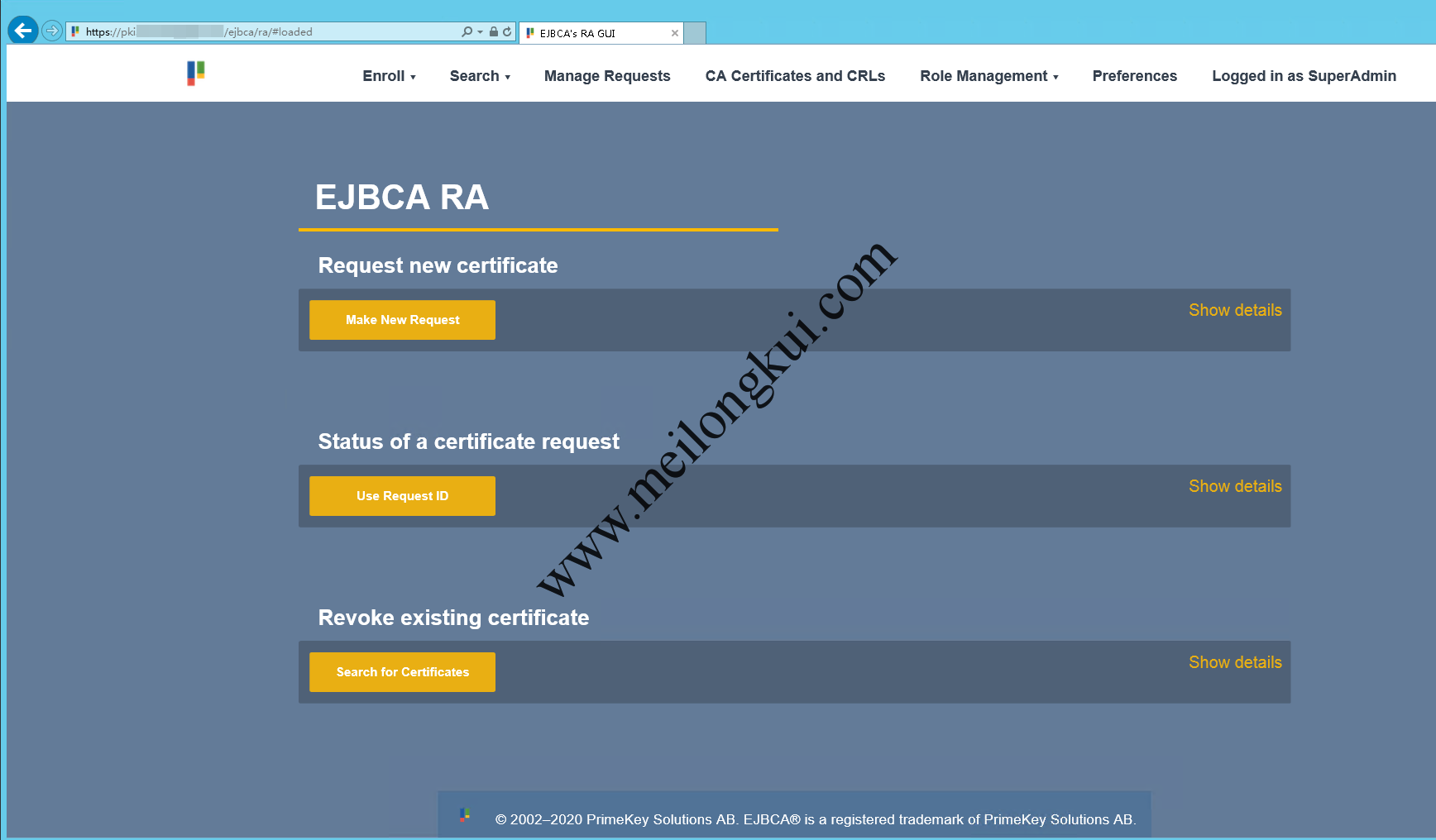This screenshot has width=1436, height=840.
Task: Click the PrimeKey logo in footer
Action: tap(465, 815)
